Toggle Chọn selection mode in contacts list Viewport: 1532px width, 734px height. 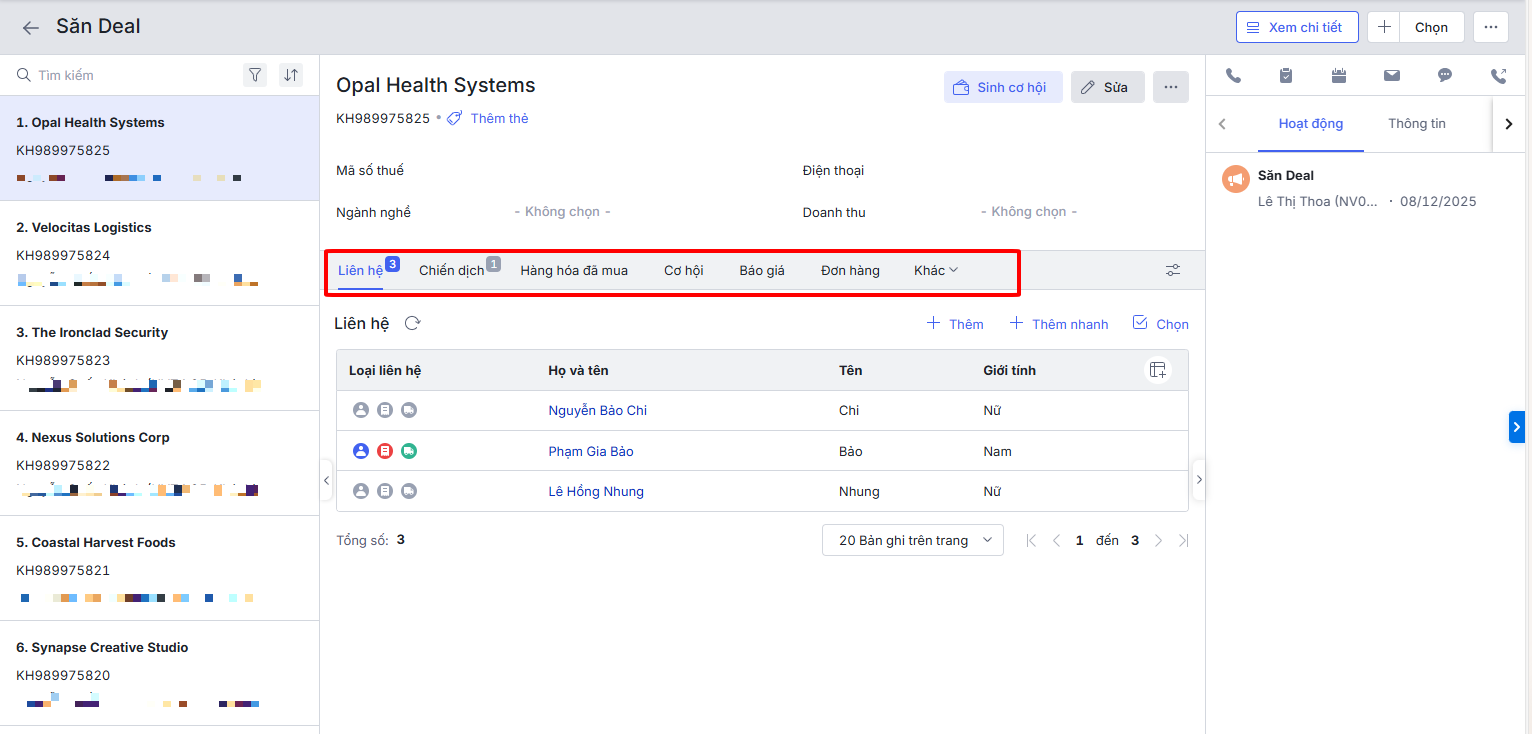coord(1160,323)
